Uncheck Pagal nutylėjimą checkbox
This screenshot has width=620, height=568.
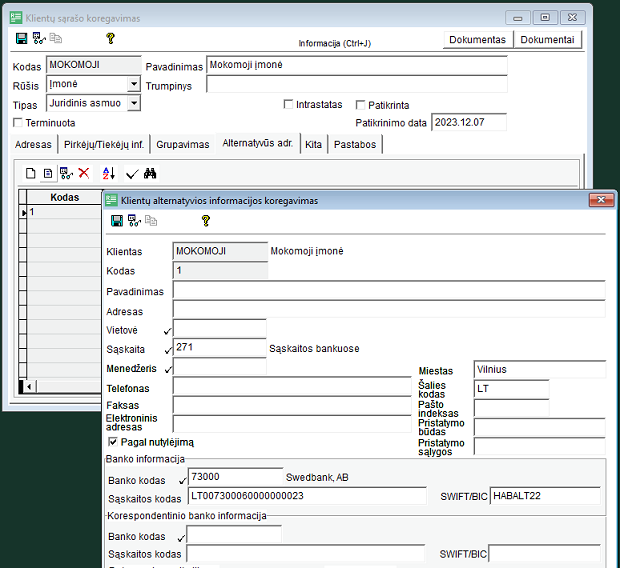113,442
